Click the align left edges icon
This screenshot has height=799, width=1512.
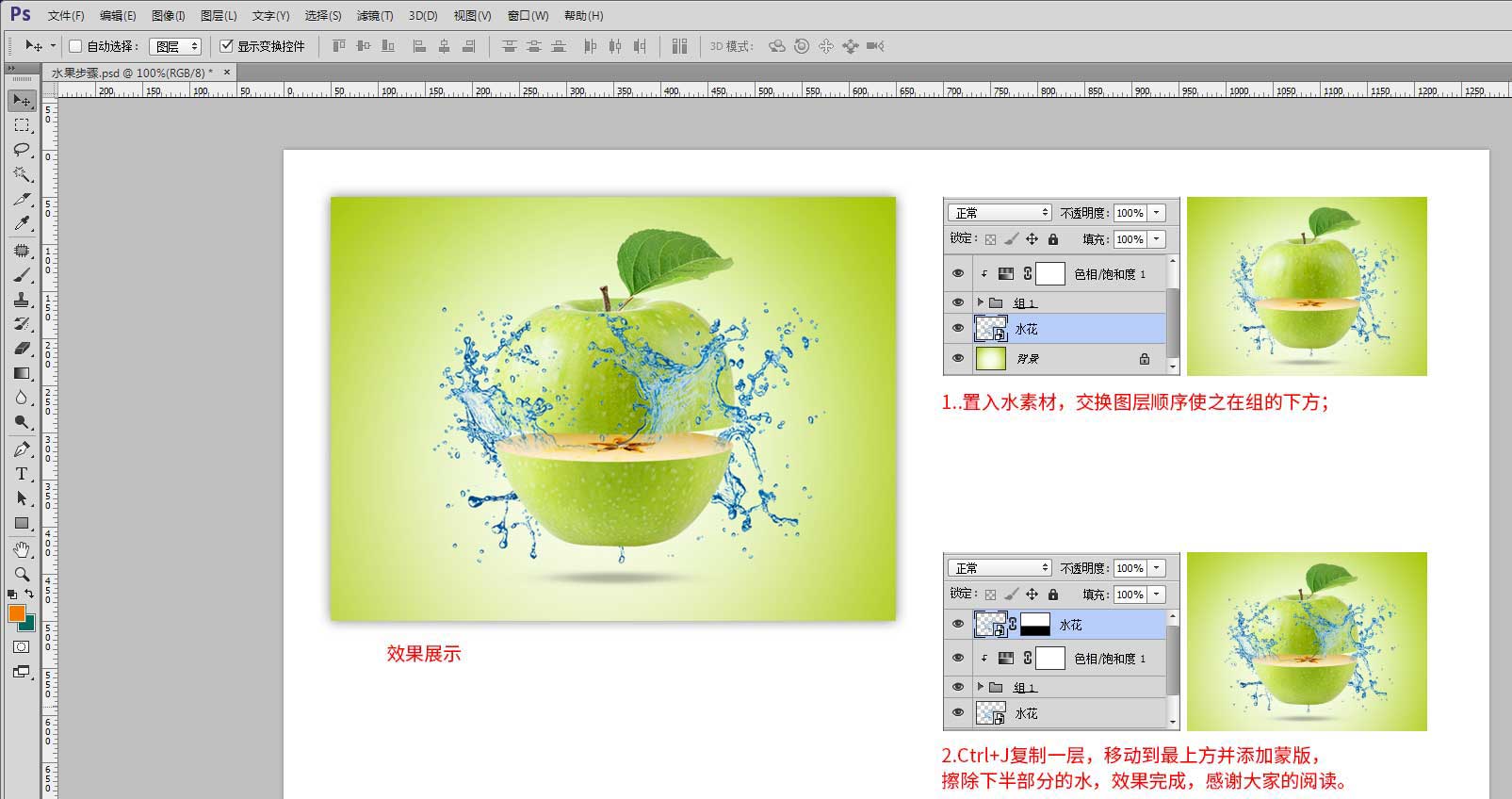[x=420, y=46]
